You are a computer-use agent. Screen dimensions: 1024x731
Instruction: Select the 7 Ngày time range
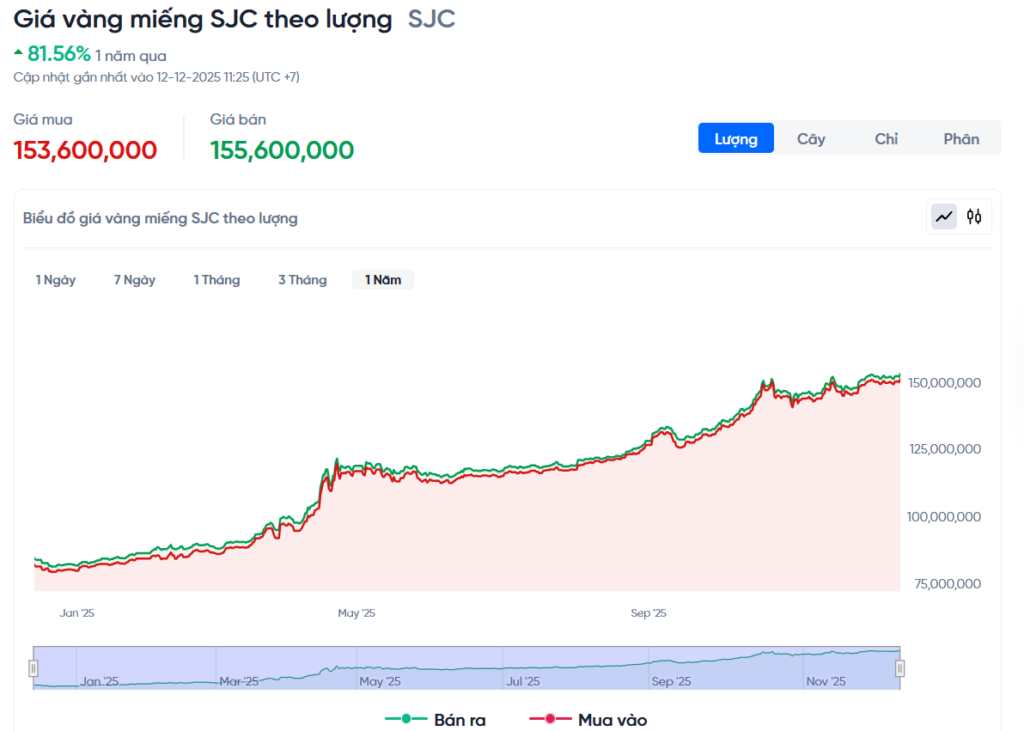[135, 280]
